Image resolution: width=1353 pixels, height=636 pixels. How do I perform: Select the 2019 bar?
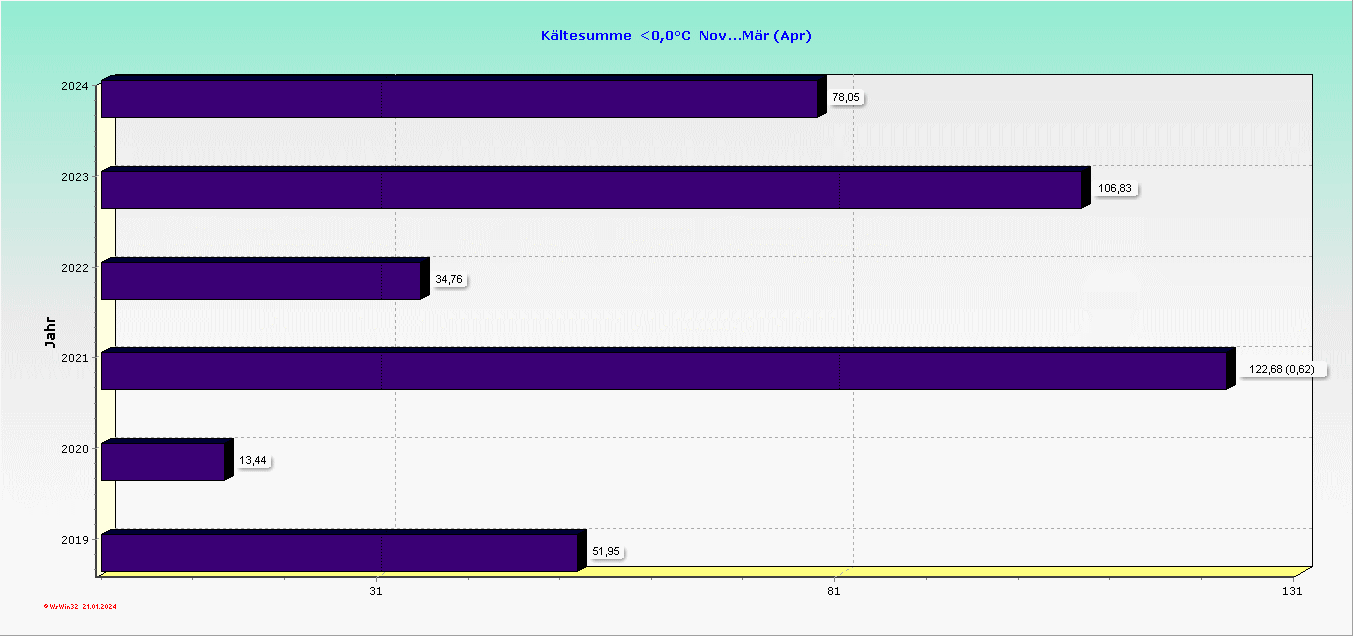(339, 553)
